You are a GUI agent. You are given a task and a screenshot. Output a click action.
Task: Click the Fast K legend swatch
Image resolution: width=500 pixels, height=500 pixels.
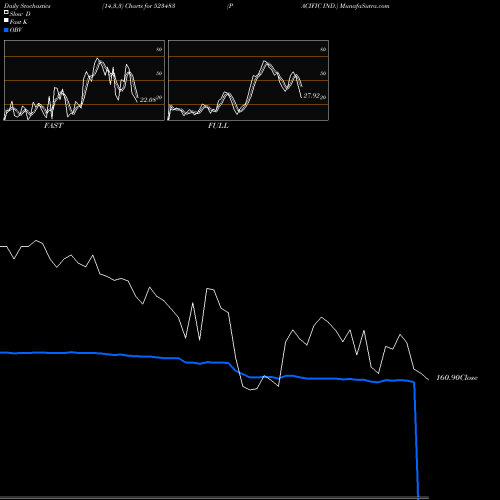click(x=6, y=20)
